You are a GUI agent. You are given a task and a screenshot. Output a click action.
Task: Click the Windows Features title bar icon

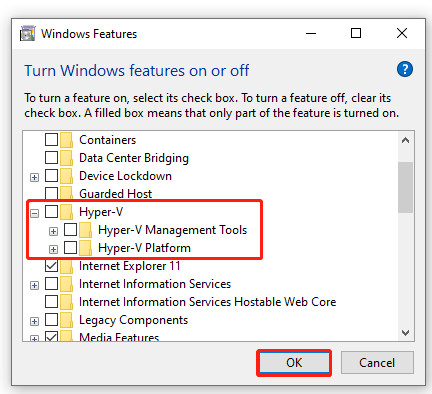click(x=27, y=33)
